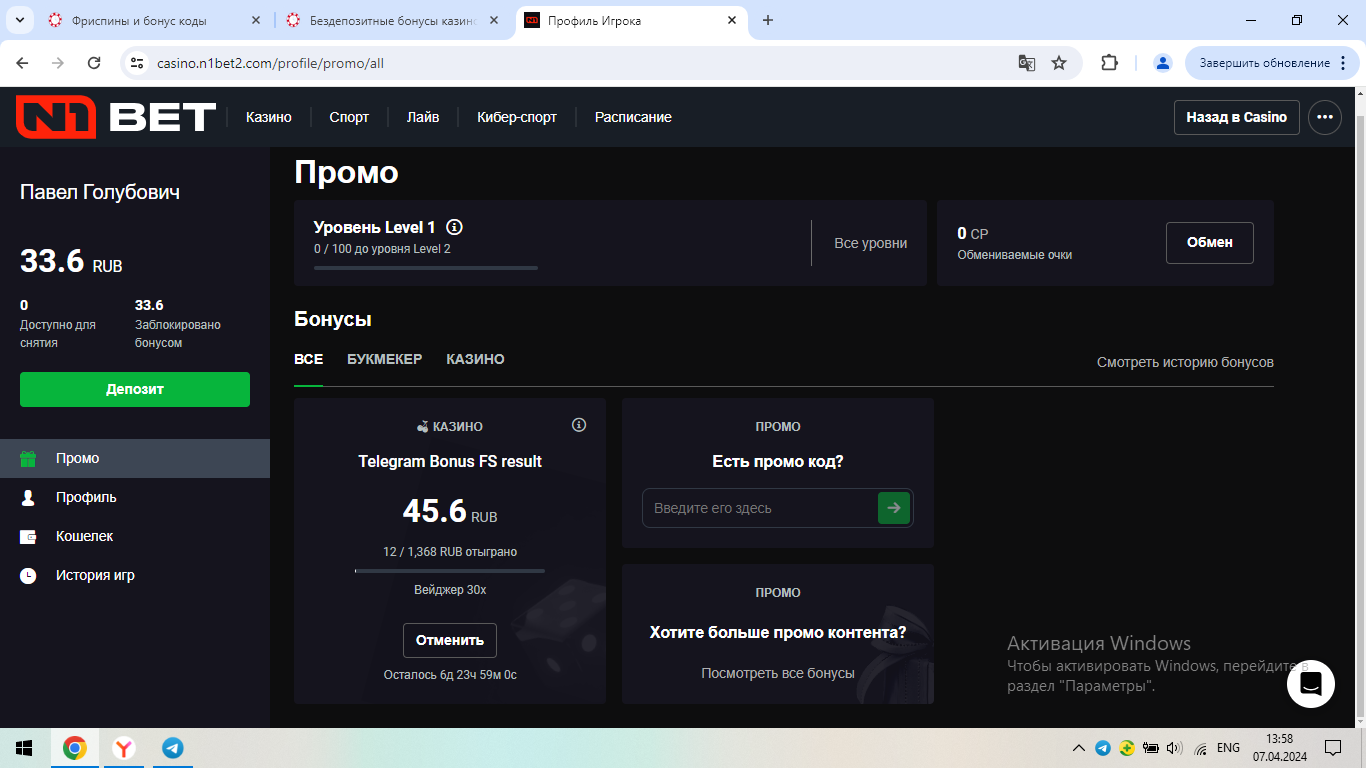
Task: Click the N1 BET logo
Action: [x=115, y=117]
